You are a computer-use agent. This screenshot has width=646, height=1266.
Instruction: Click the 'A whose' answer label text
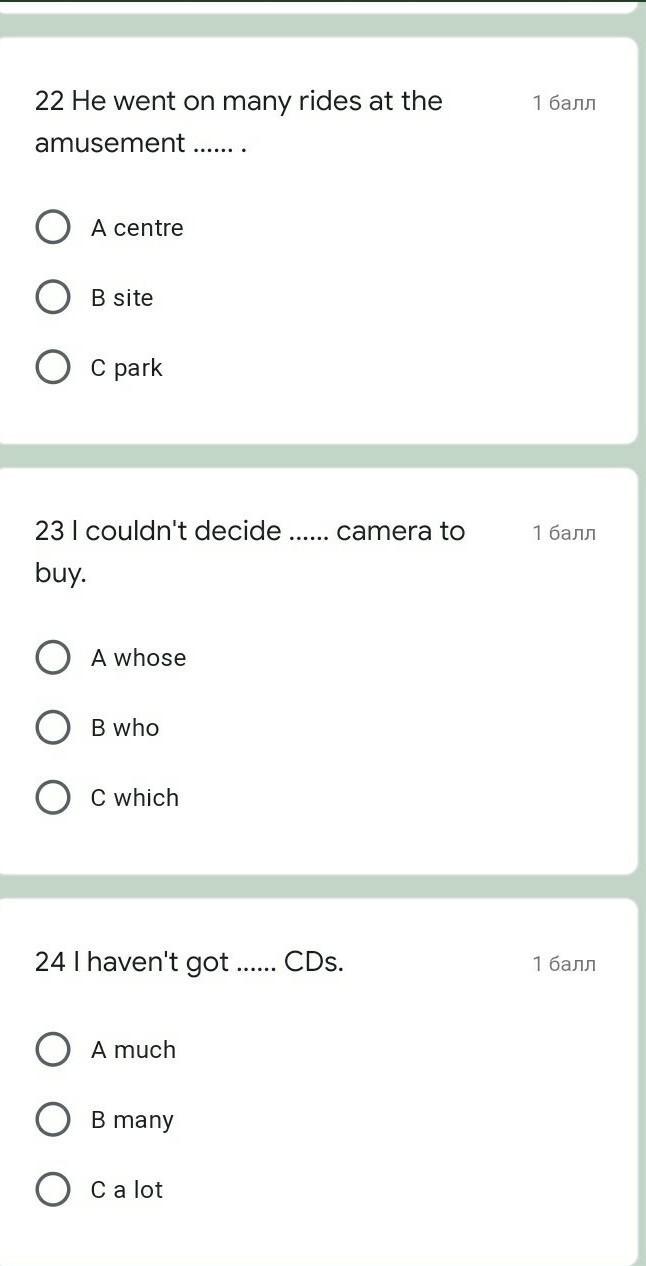138,658
